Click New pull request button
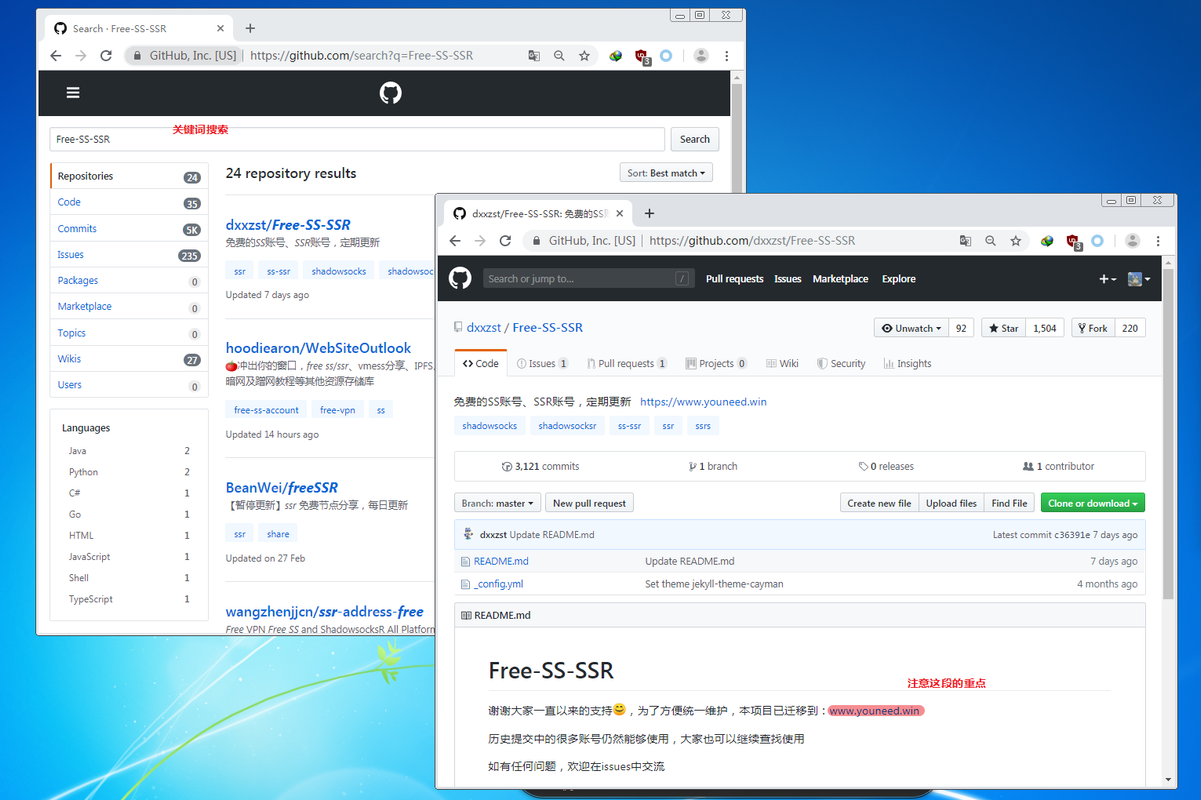 [589, 503]
